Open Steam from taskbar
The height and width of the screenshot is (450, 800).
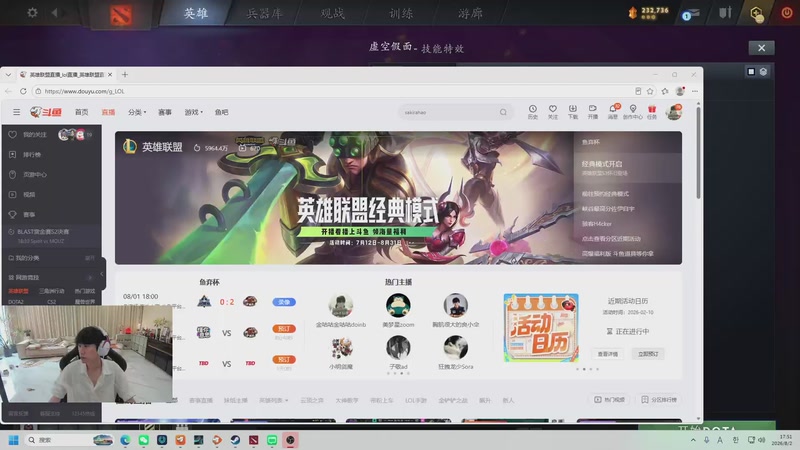[x=235, y=440]
